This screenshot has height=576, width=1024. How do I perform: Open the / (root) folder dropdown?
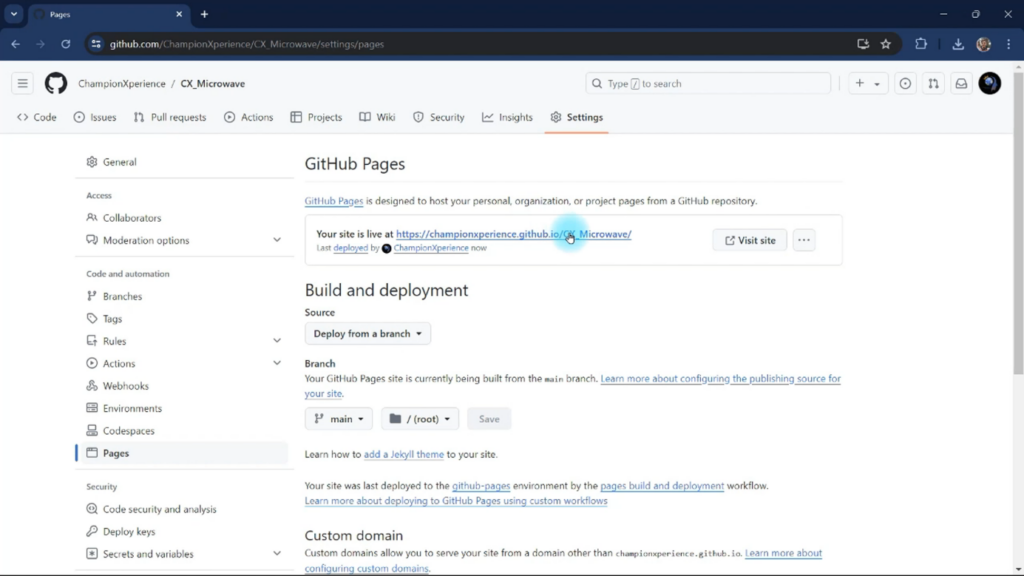click(x=420, y=419)
